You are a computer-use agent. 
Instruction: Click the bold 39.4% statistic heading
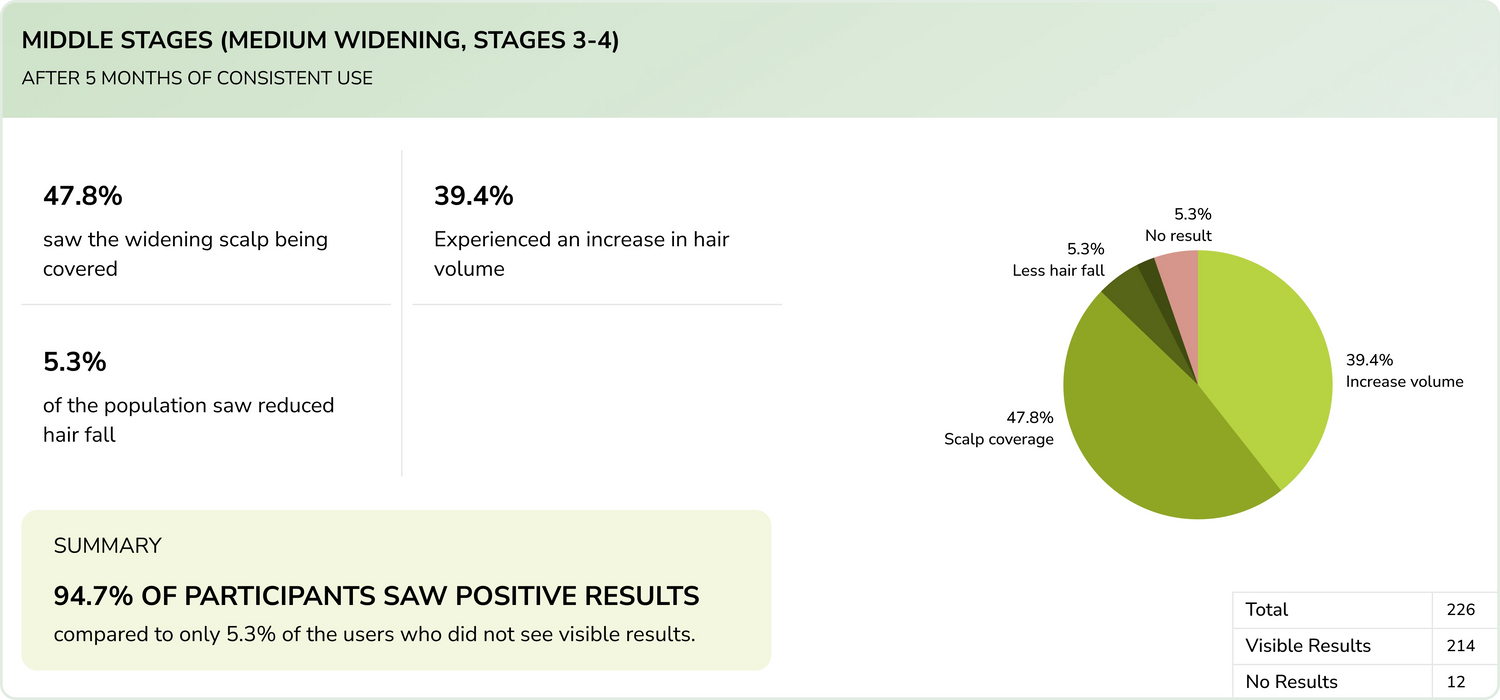(x=473, y=196)
